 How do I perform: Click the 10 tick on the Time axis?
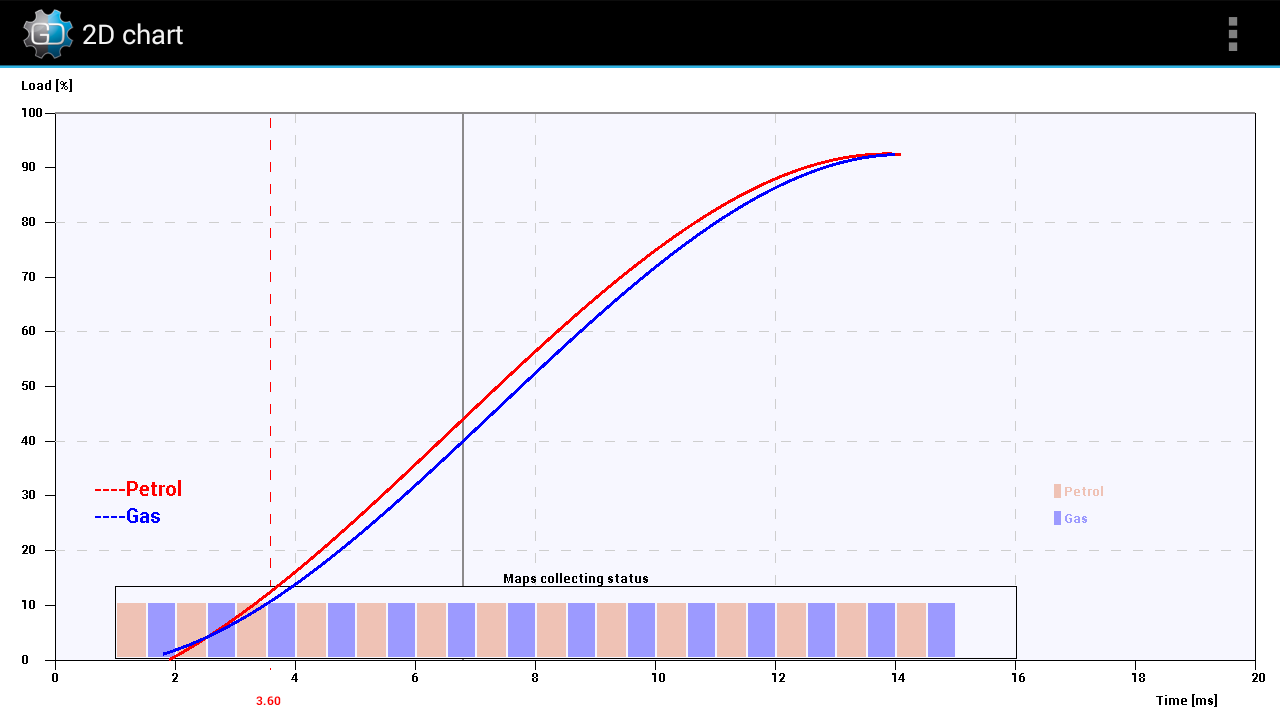[655, 677]
